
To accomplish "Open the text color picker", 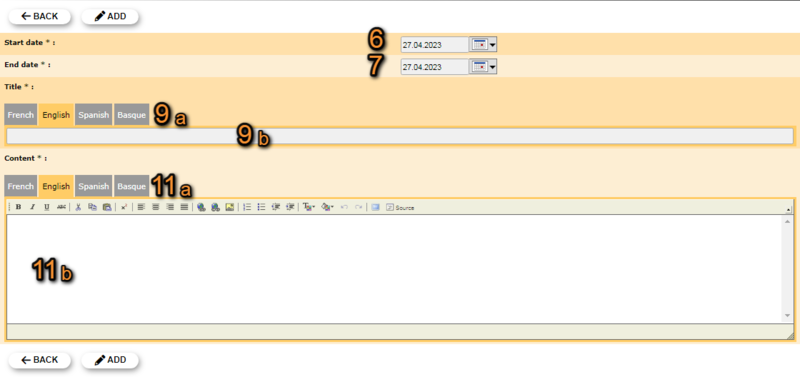I will [309, 207].
